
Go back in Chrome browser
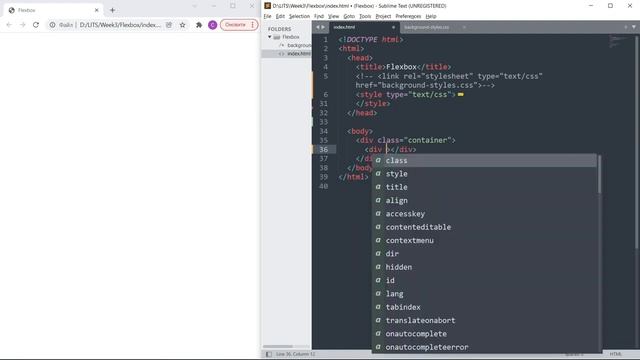(x=9, y=25)
